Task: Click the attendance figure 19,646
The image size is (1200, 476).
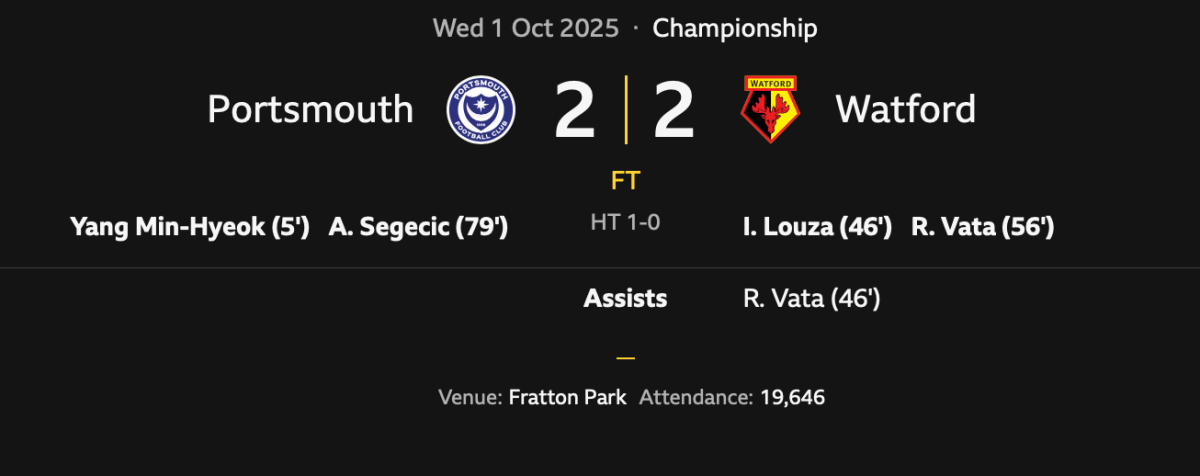Action: (x=792, y=397)
